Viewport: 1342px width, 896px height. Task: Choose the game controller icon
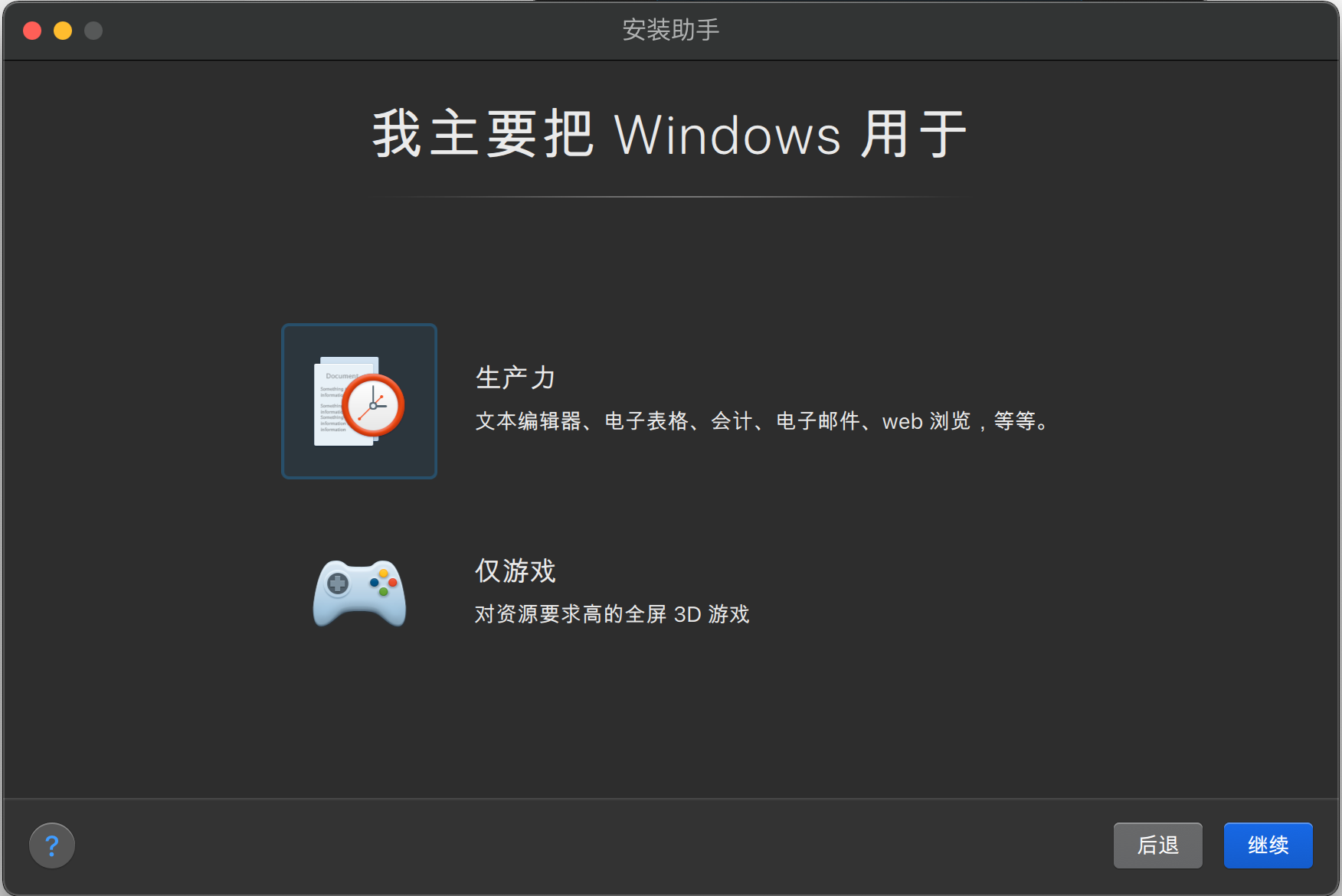point(359,594)
